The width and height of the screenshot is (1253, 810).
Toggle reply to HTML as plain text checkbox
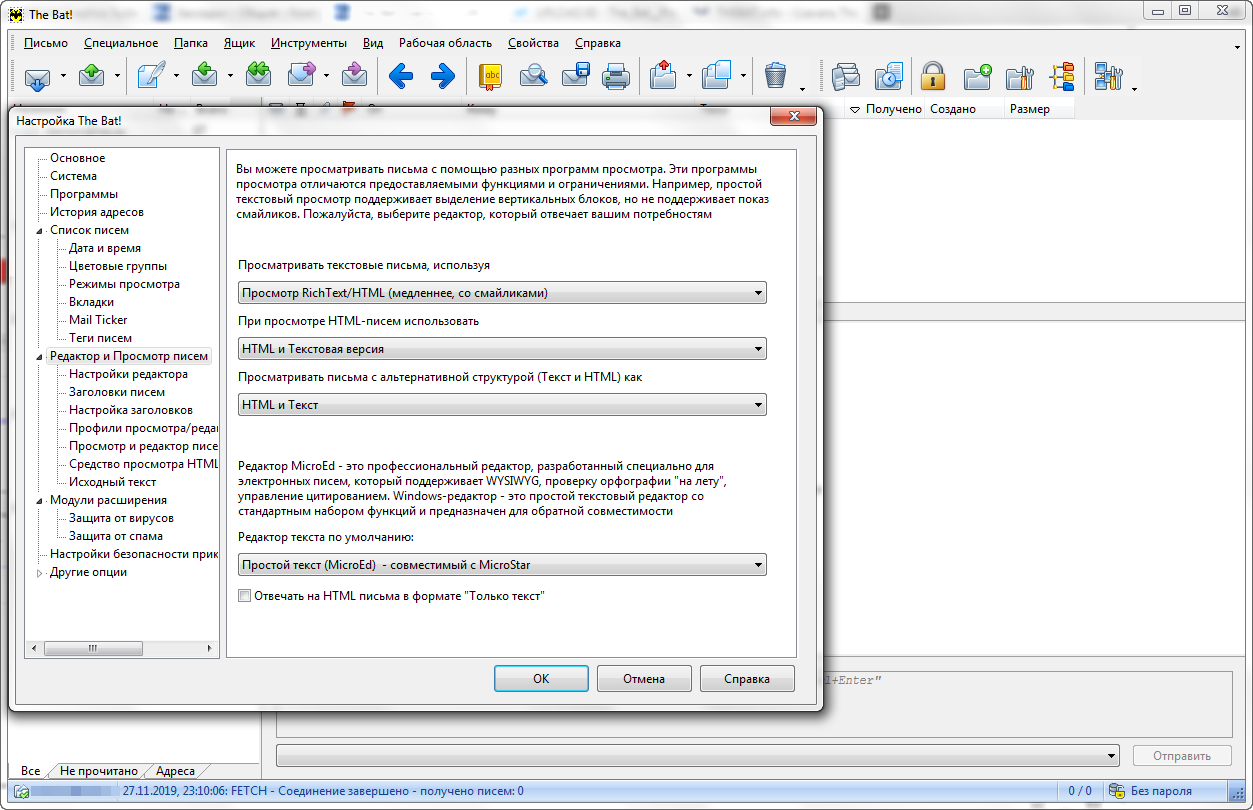point(245,596)
